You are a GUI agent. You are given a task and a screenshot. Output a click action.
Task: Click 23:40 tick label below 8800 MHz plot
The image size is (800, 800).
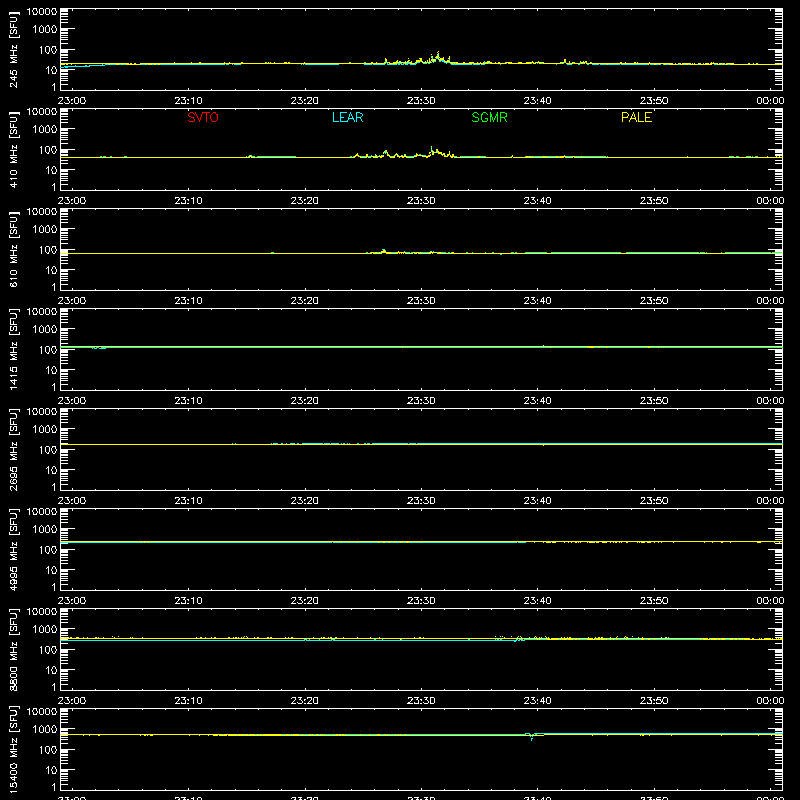tap(537, 701)
